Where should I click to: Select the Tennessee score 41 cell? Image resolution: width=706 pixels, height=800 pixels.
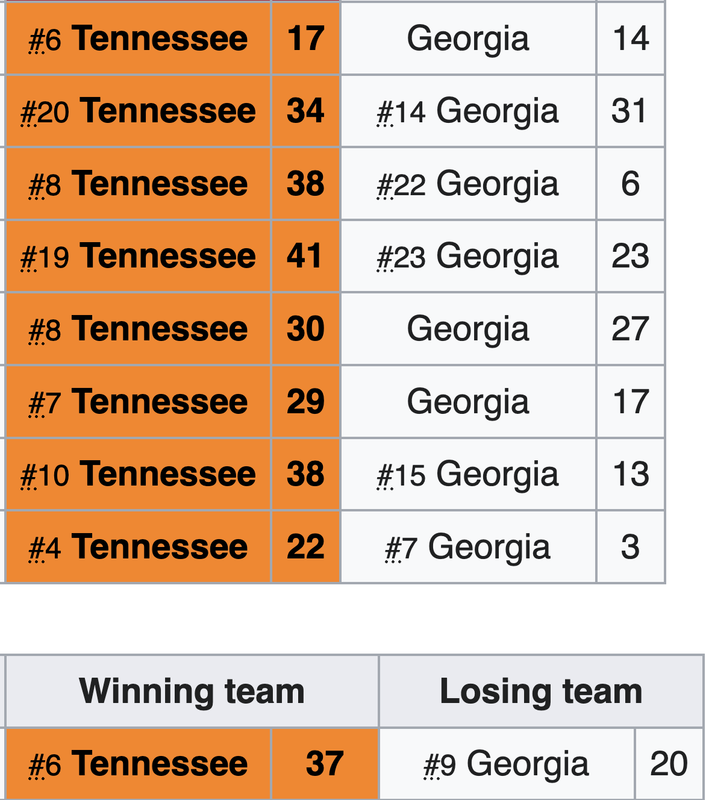[x=306, y=256]
